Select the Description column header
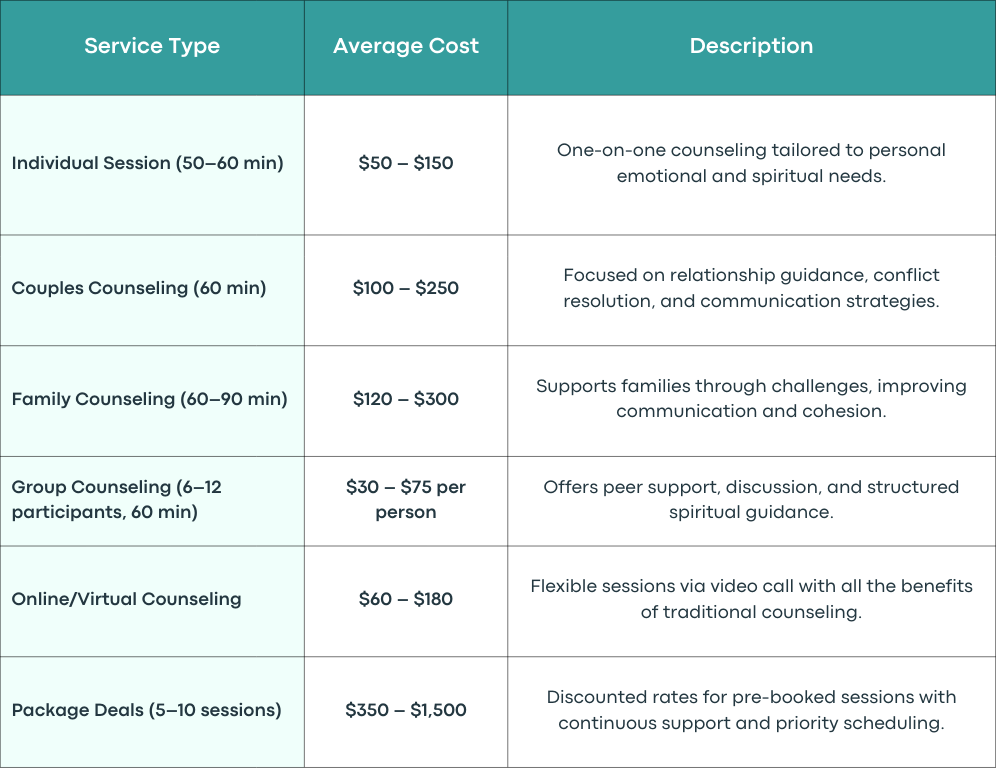 [751, 46]
